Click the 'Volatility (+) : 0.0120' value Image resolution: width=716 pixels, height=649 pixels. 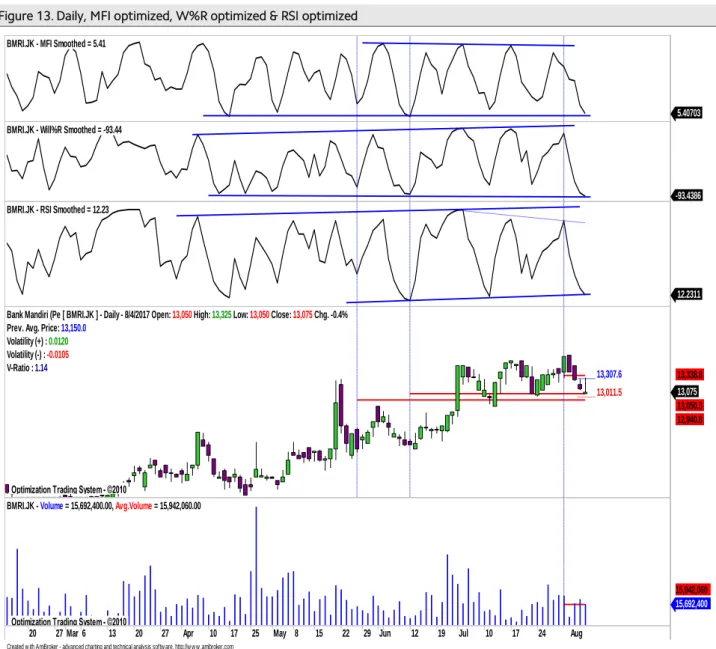37,341
